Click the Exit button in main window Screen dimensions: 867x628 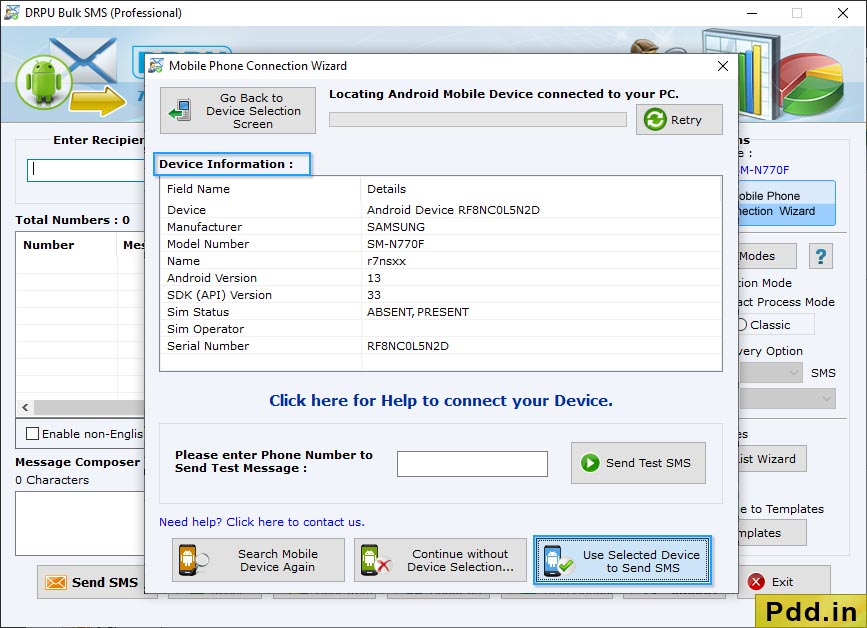tap(784, 582)
